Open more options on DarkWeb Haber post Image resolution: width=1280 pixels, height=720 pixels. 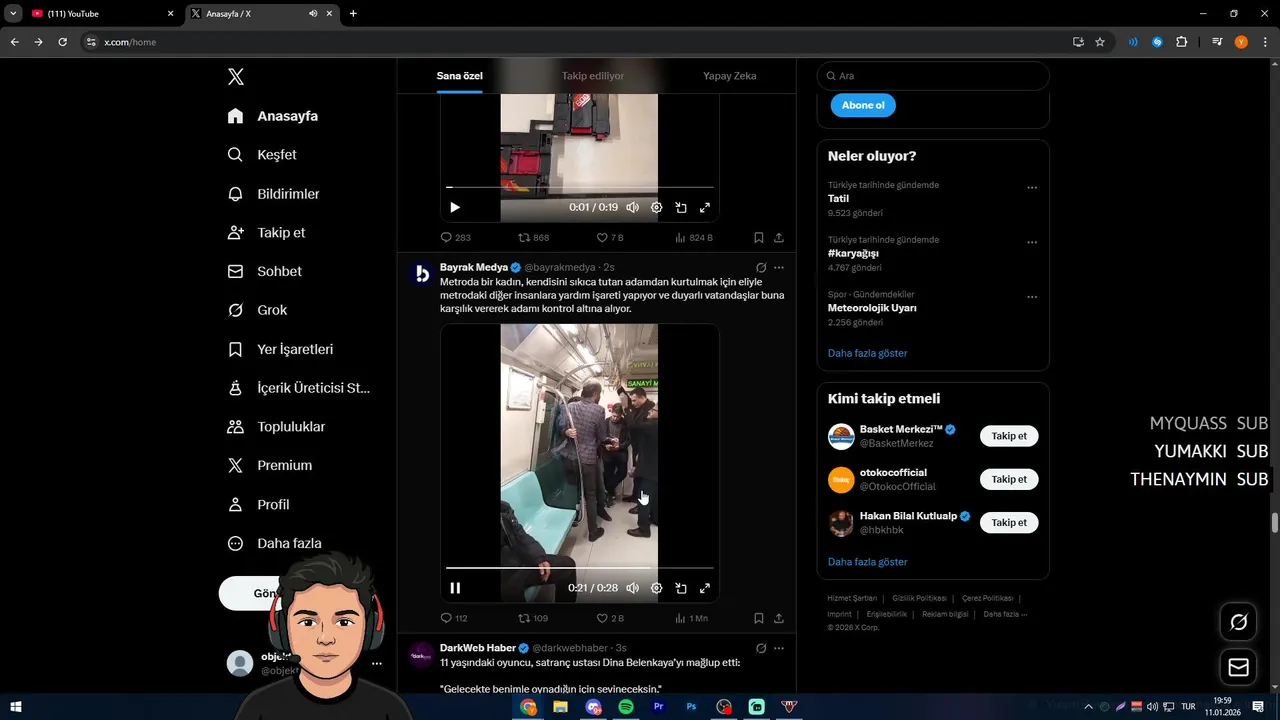pyautogui.click(x=779, y=648)
